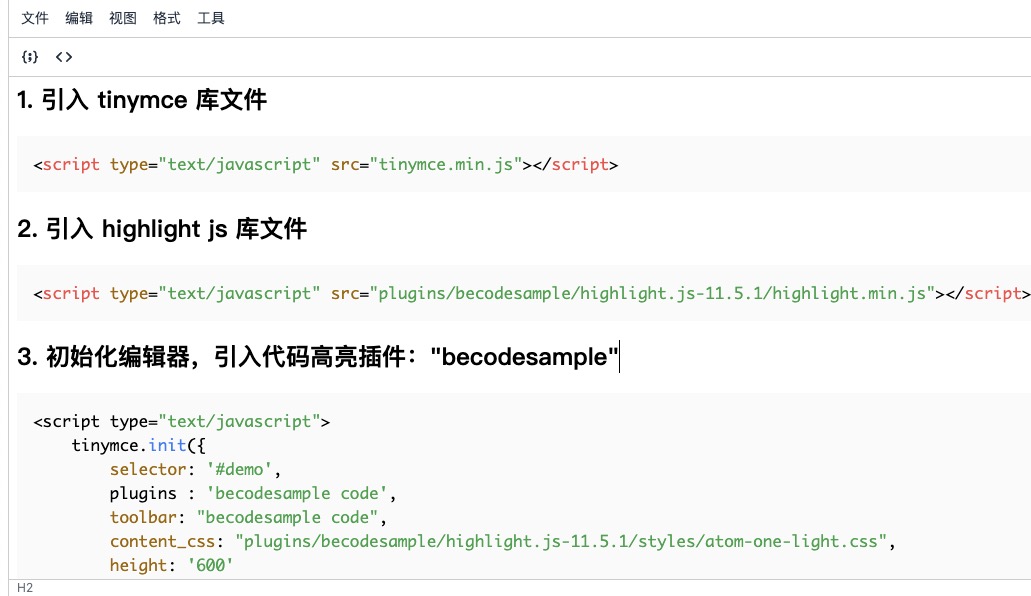Click the code sample {;} toolbar icon
1031x596 pixels.
click(30, 57)
